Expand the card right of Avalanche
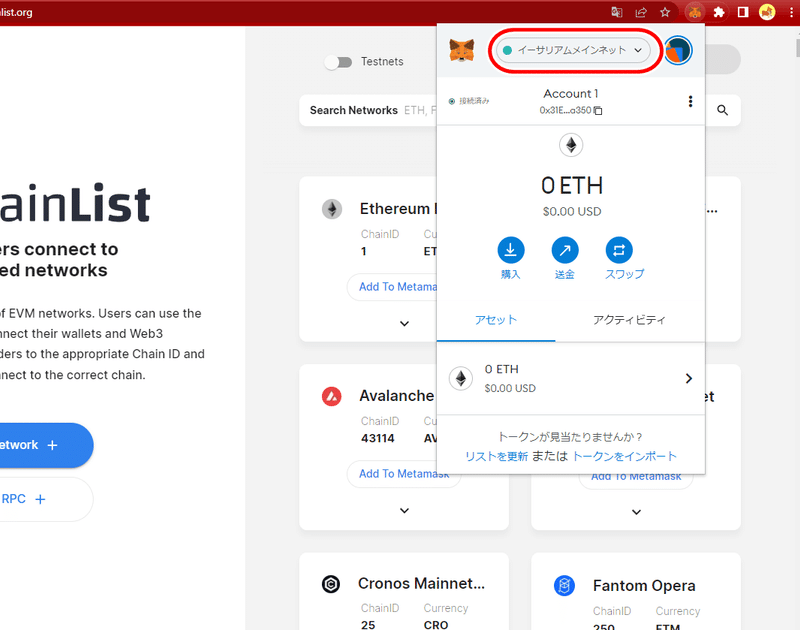The width and height of the screenshot is (800, 630). pyautogui.click(x=636, y=512)
